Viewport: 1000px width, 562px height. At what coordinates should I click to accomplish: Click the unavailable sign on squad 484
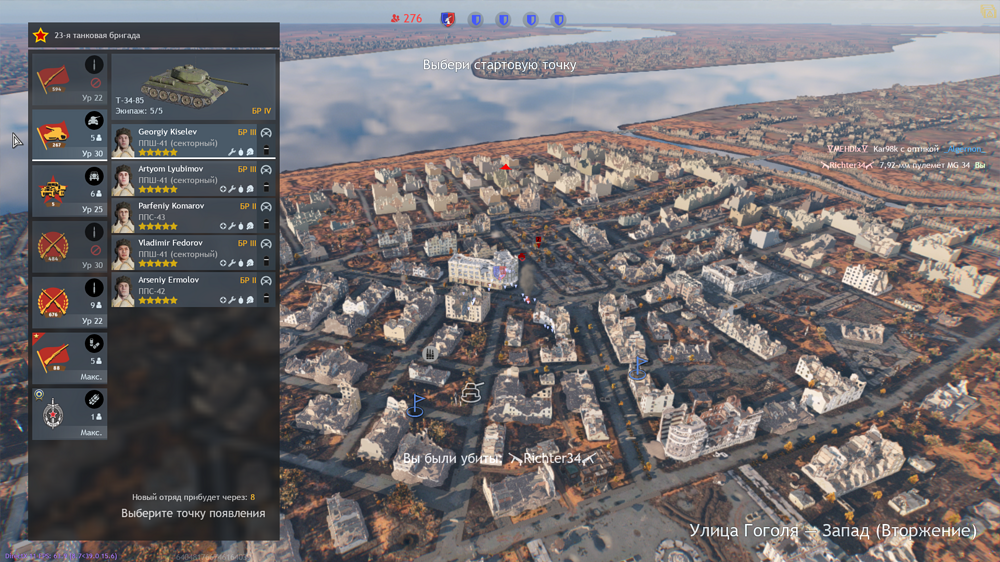(x=96, y=250)
